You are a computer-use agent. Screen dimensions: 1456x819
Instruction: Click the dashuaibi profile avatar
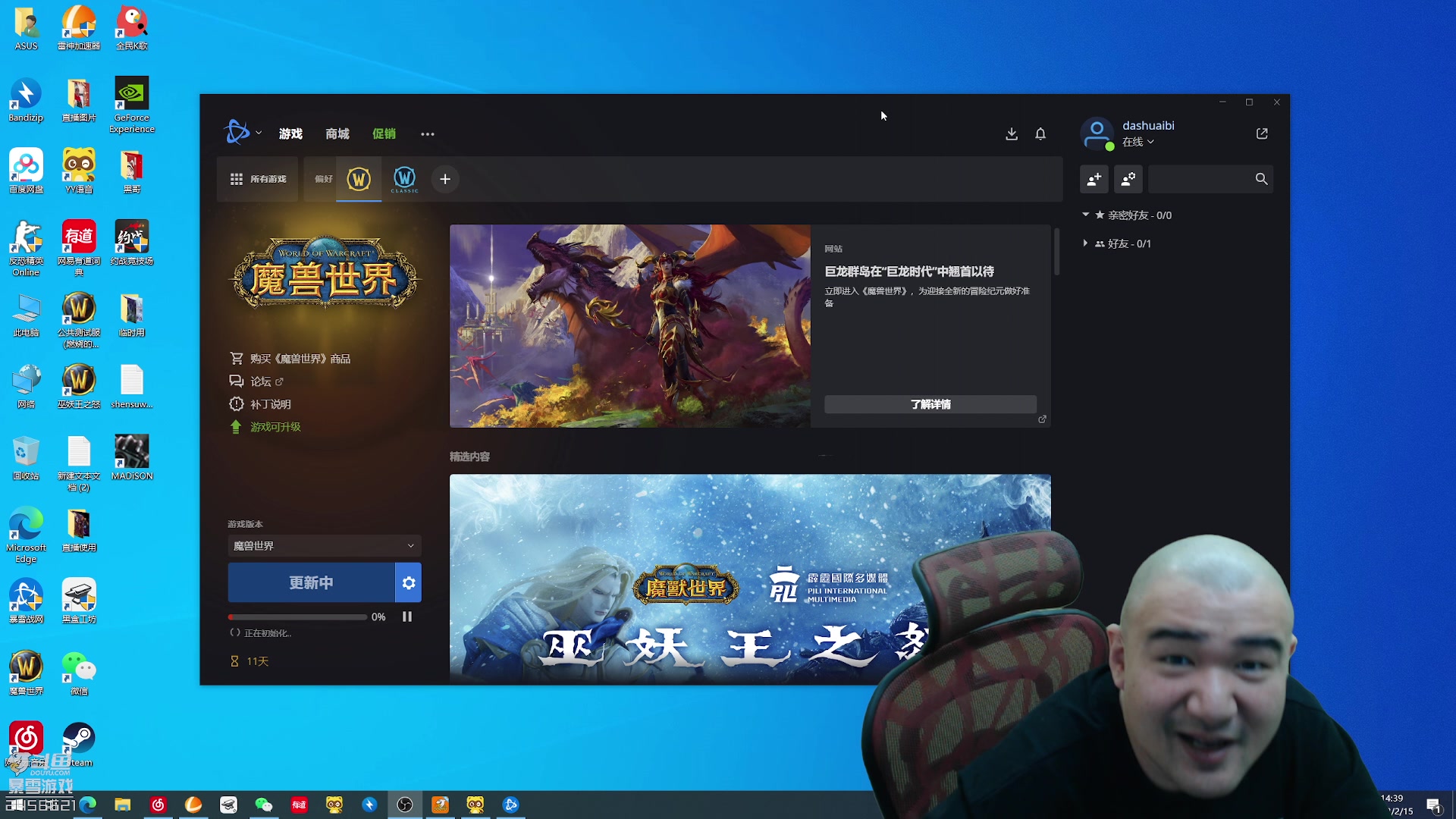pos(1097,133)
